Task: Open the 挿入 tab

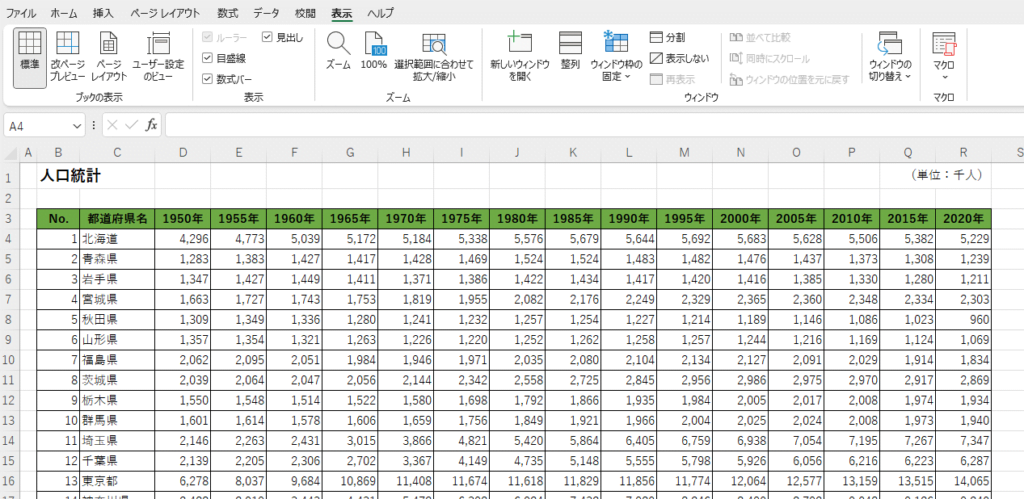Action: pyautogui.click(x=103, y=13)
